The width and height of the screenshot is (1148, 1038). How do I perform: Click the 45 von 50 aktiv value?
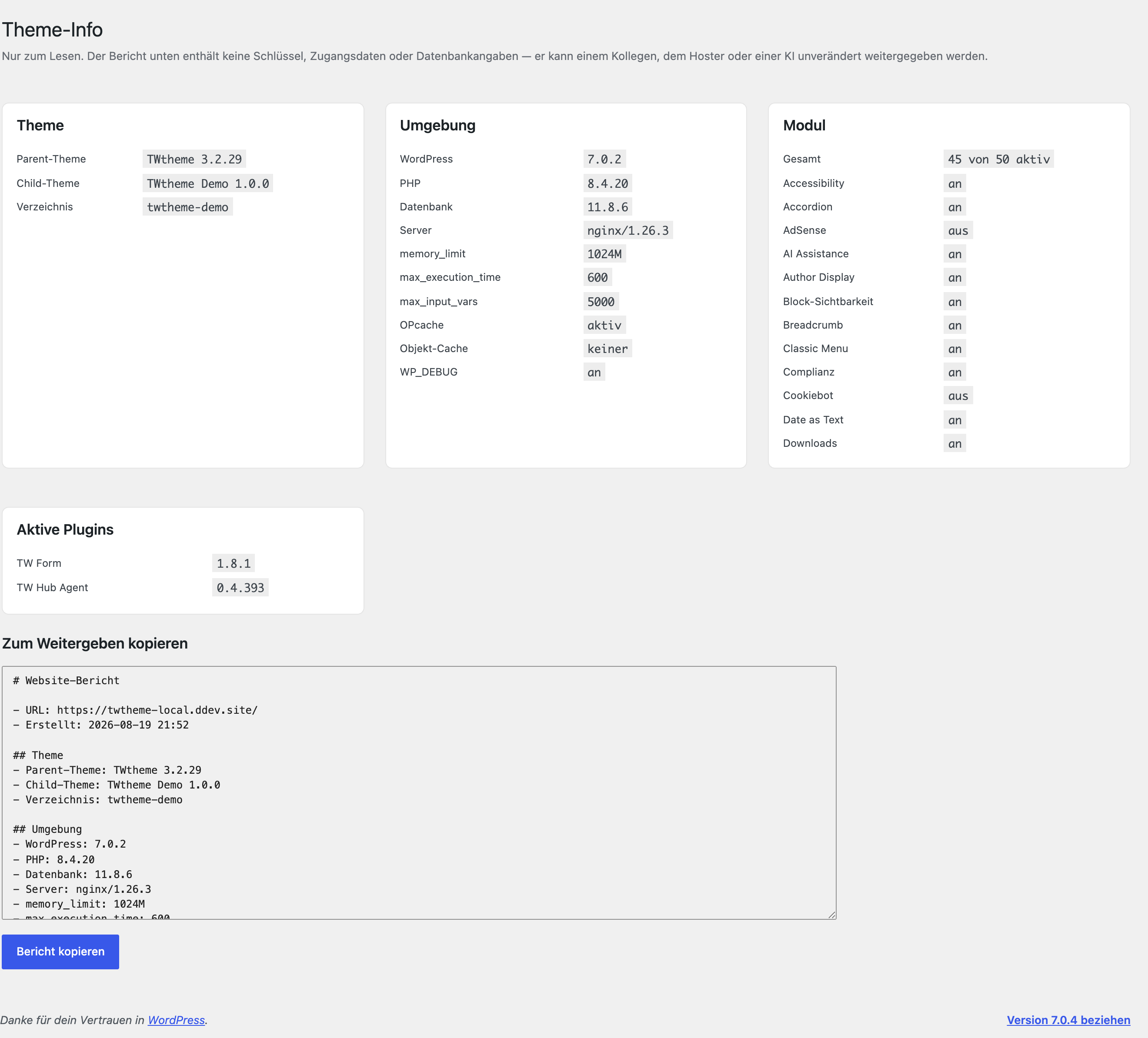coord(999,160)
